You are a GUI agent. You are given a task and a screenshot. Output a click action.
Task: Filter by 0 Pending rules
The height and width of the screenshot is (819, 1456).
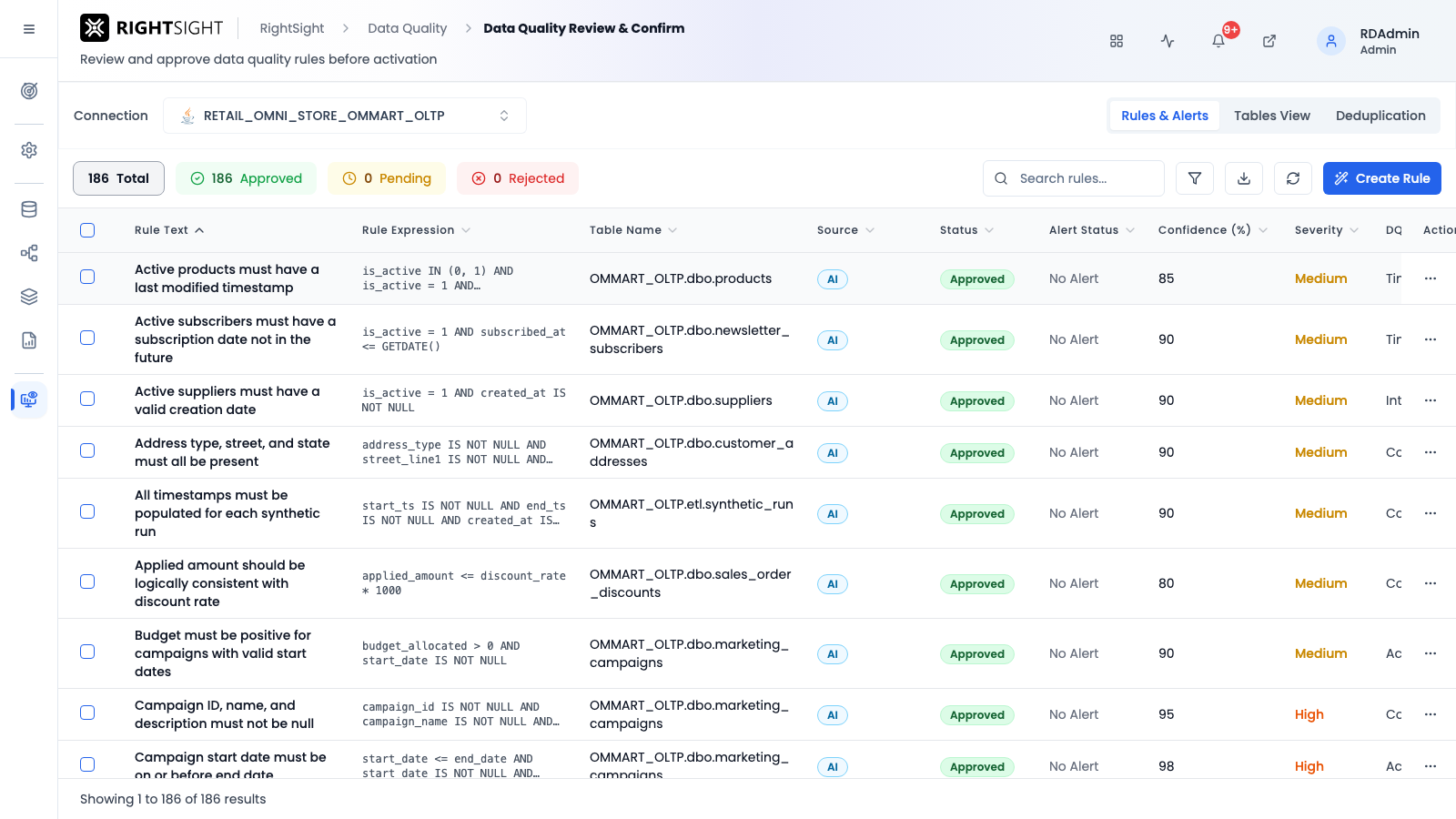(x=387, y=178)
